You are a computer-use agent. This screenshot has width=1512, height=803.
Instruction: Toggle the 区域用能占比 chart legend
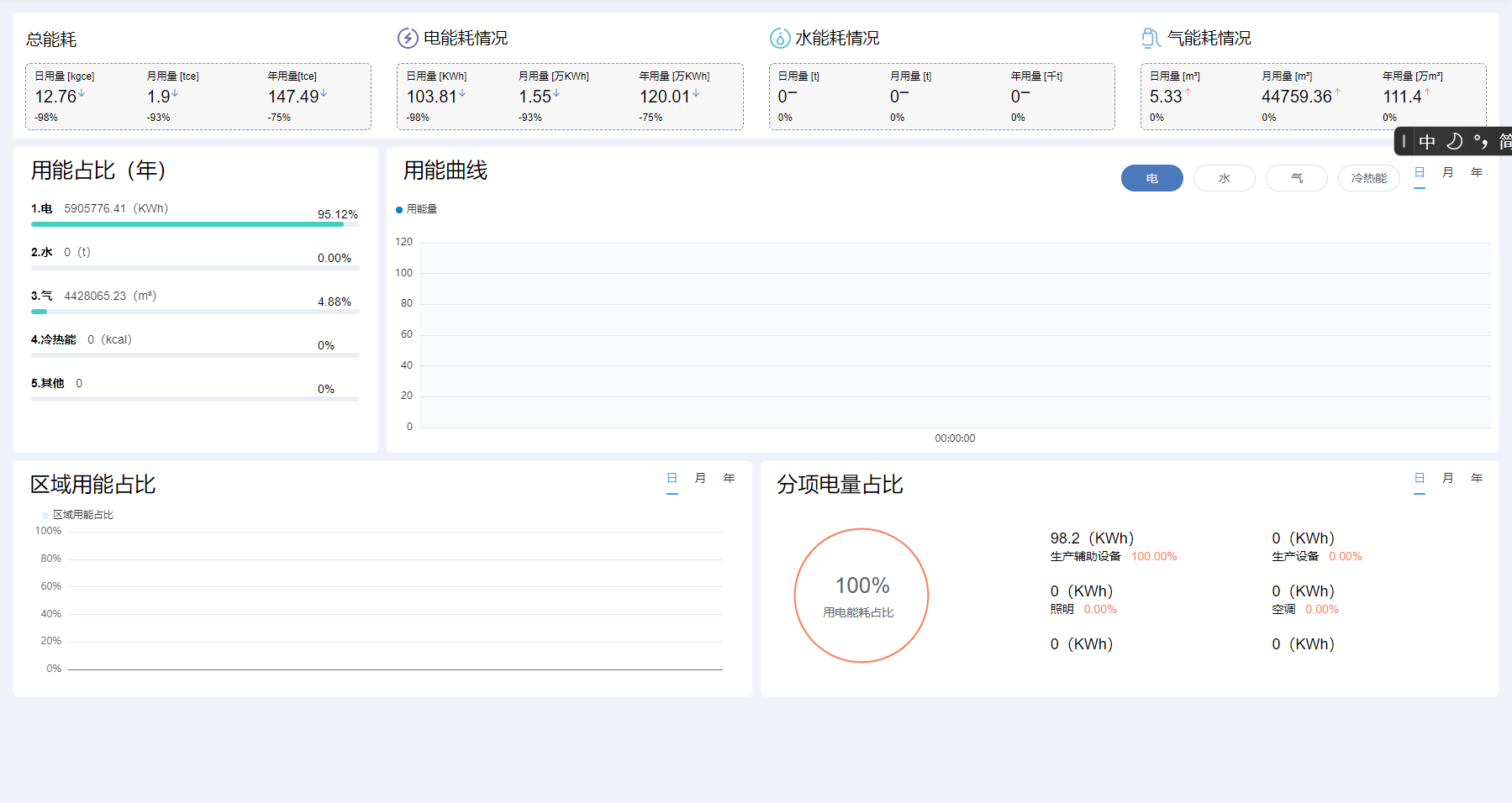(77, 515)
